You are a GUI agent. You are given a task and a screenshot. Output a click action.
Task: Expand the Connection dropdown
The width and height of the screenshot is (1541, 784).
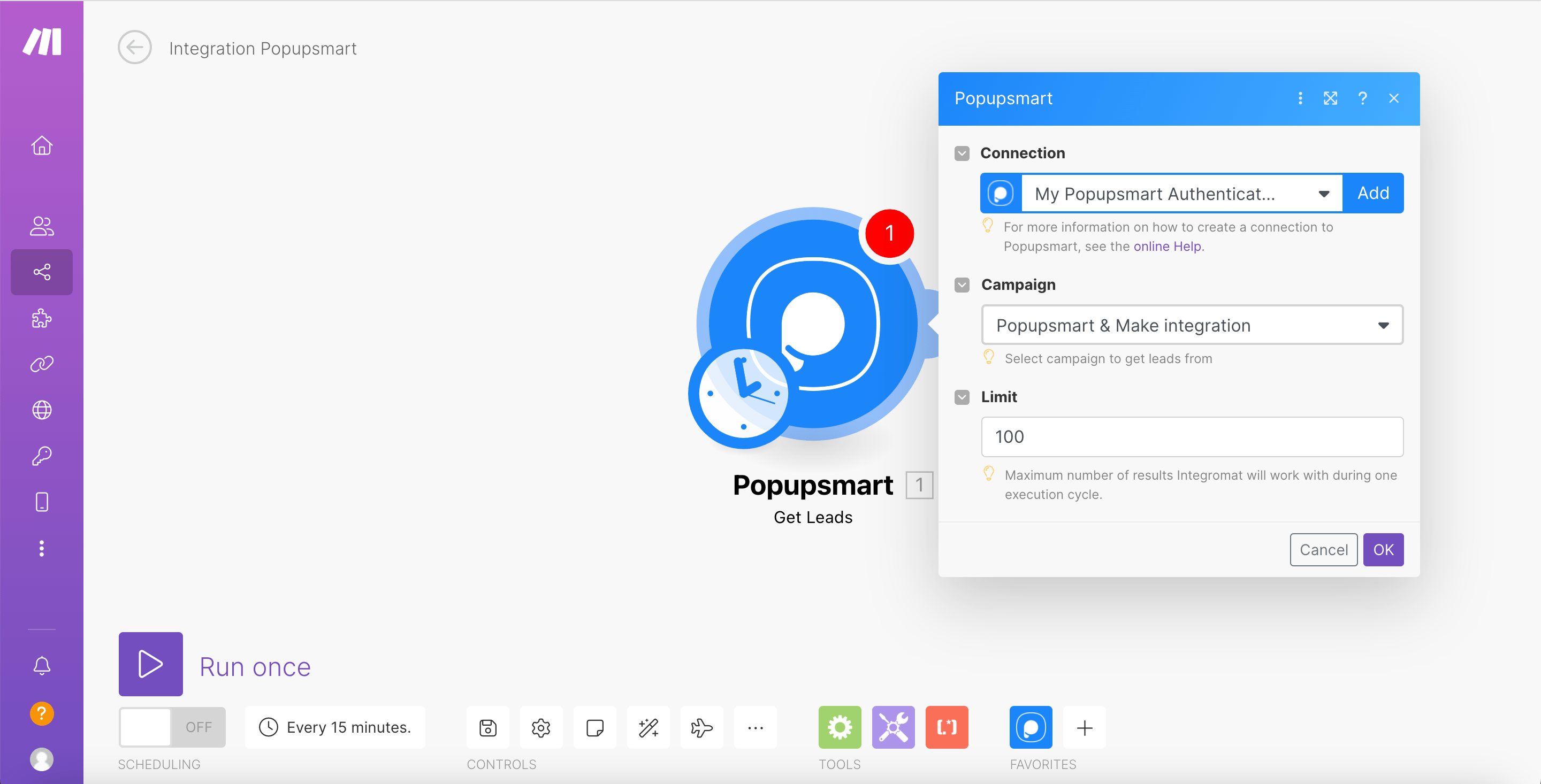[1323, 194]
